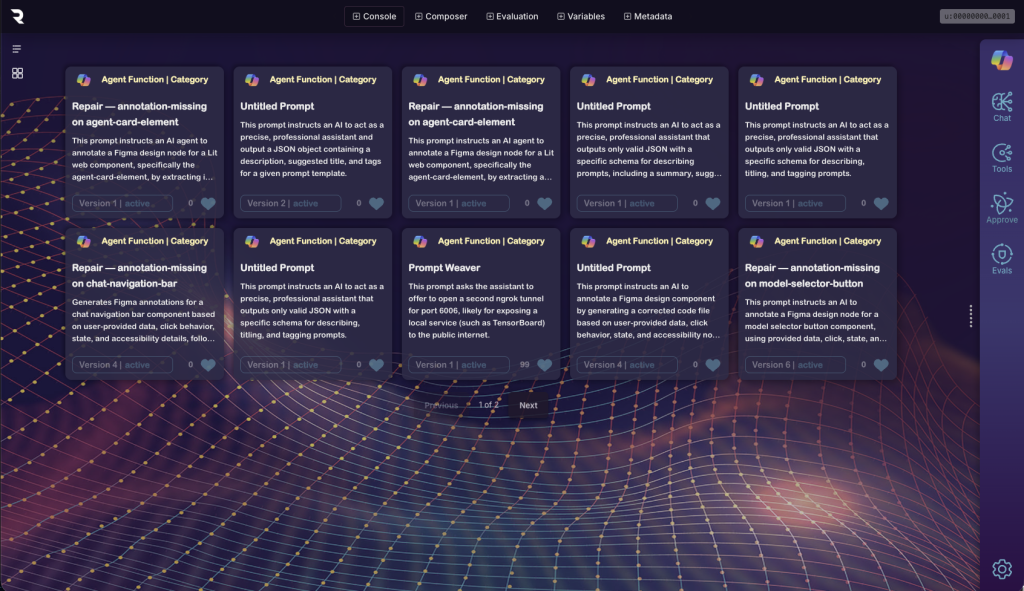Image resolution: width=1024 pixels, height=591 pixels.
Task: Click the user ID badge at top right
Action: pos(977,16)
